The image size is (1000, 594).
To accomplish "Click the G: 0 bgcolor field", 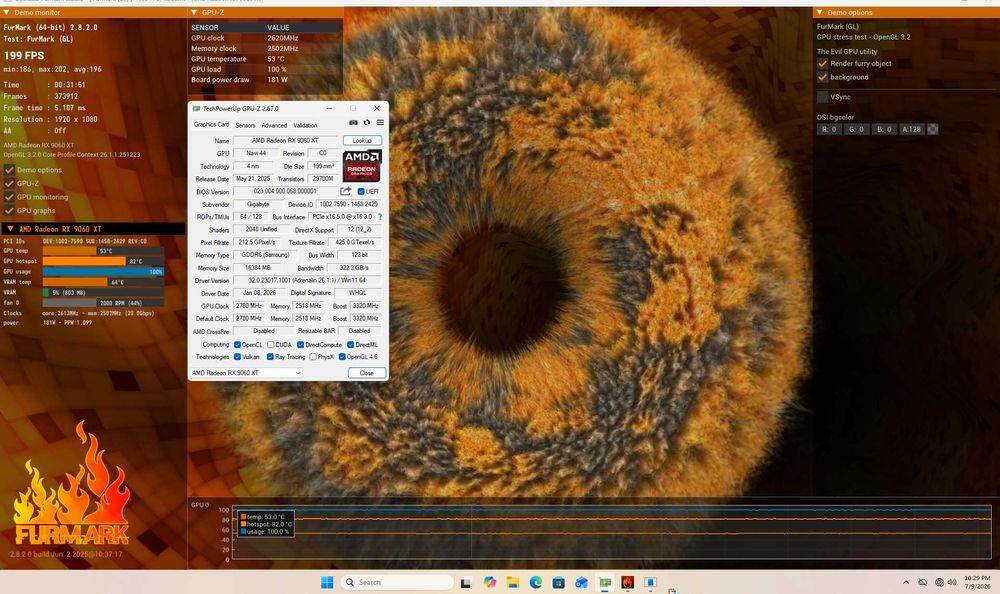I will click(857, 129).
